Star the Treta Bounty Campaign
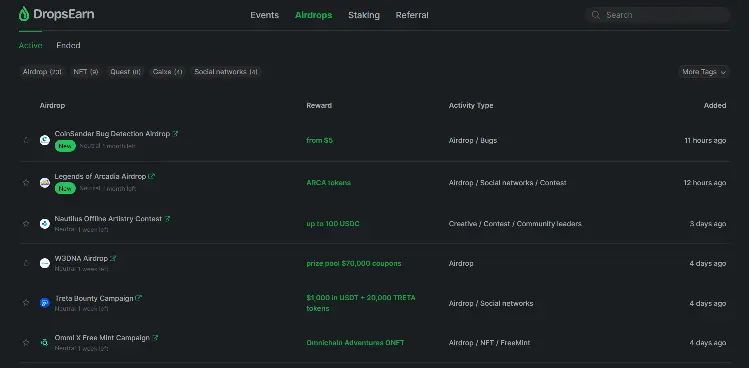 click(x=26, y=303)
